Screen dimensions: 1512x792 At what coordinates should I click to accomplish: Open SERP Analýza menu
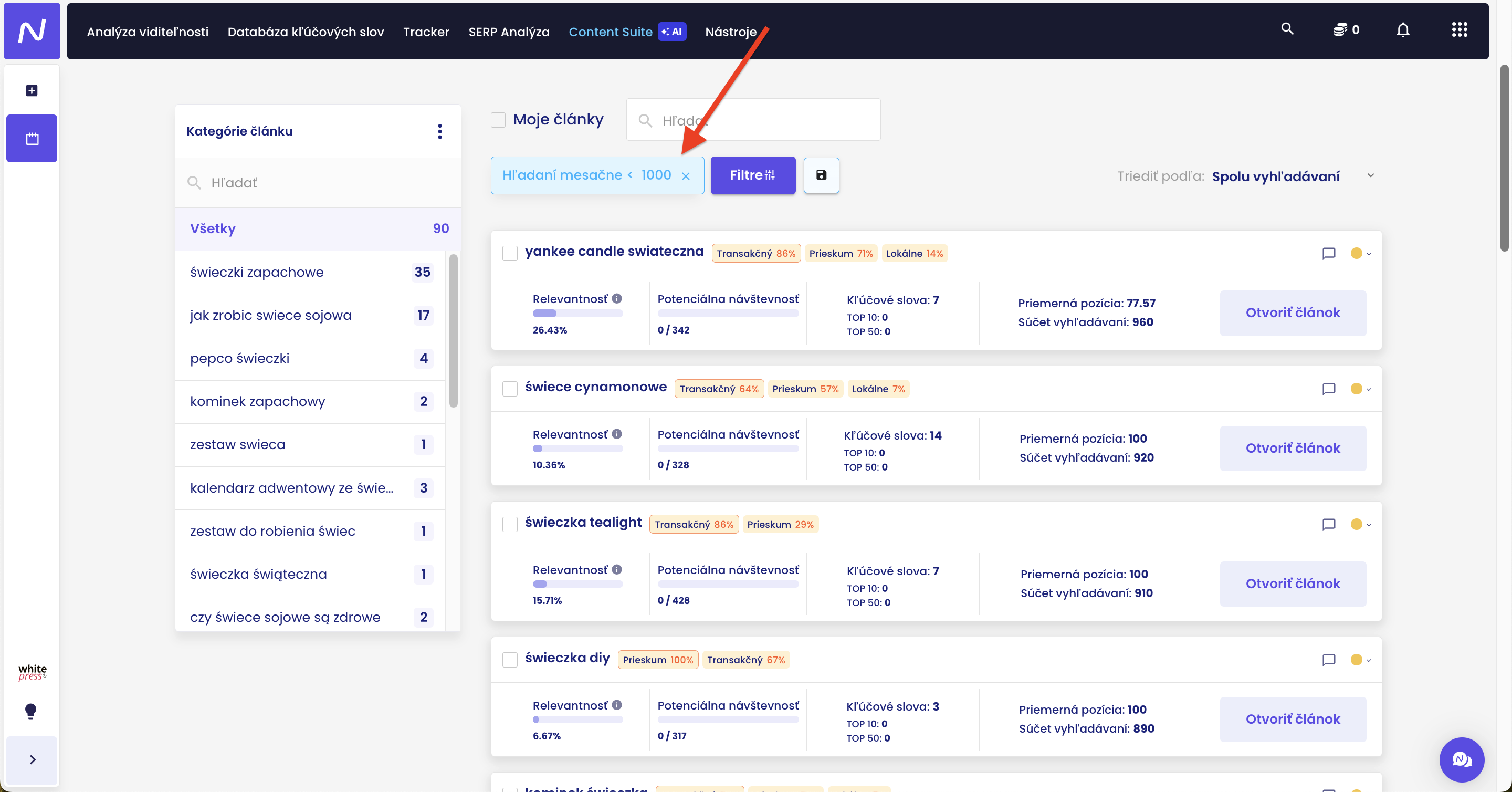[508, 32]
